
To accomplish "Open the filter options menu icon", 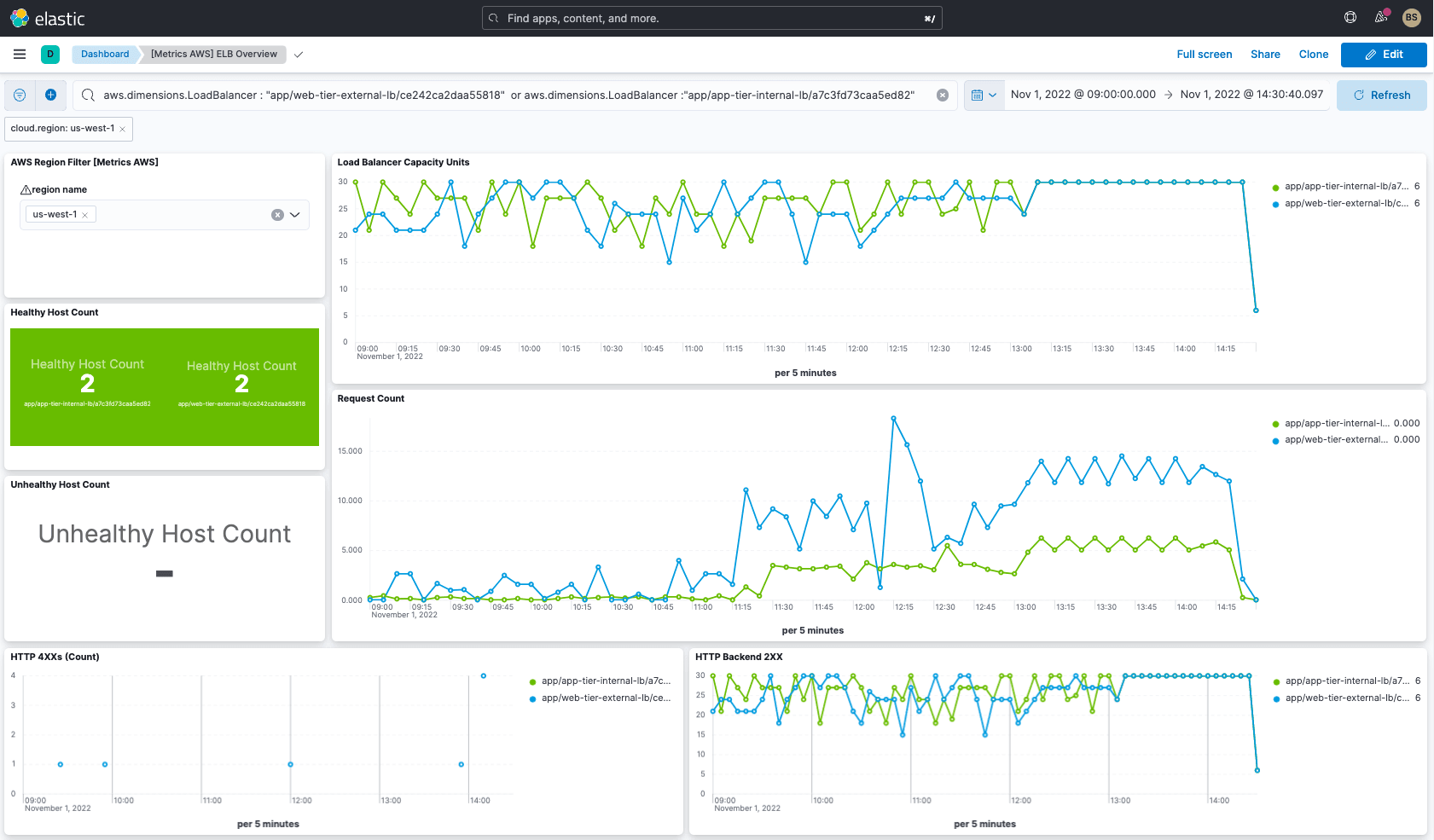I will click(20, 96).
